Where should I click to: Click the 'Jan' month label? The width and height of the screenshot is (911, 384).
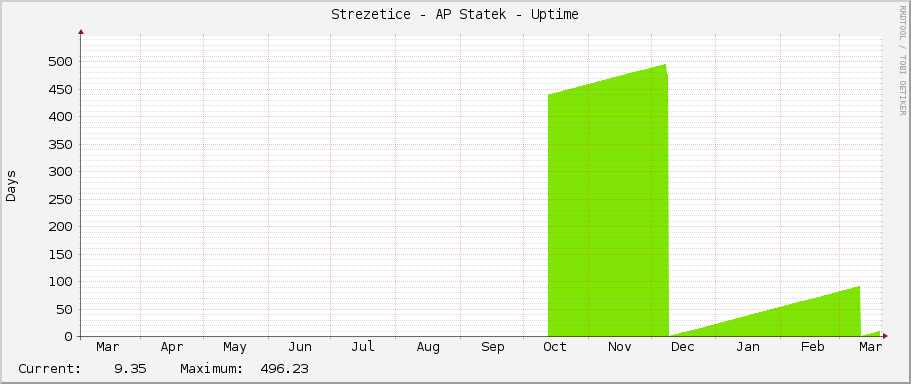748,347
